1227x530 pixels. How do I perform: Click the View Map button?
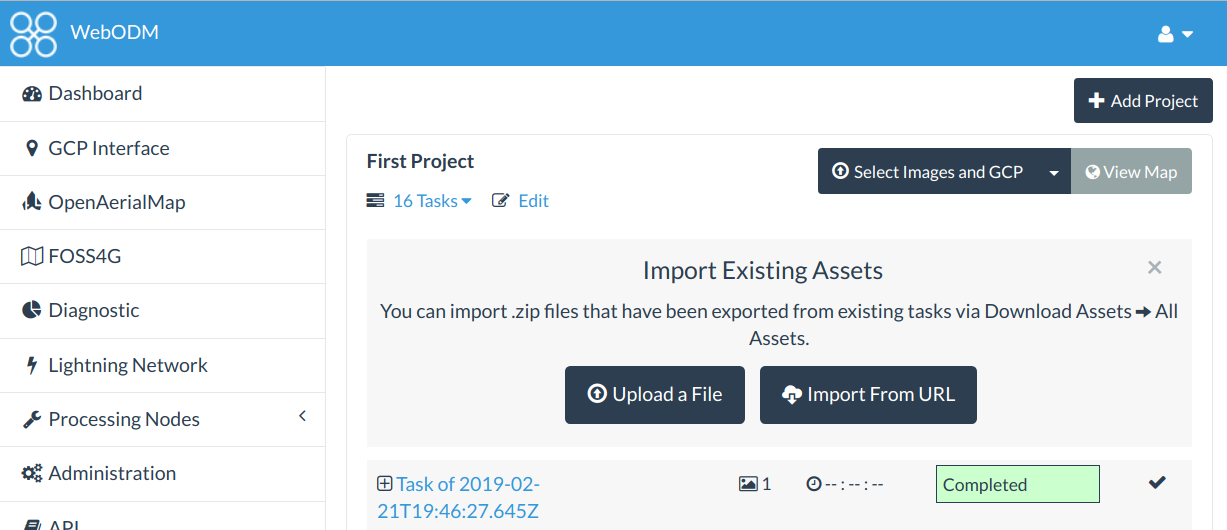1131,172
